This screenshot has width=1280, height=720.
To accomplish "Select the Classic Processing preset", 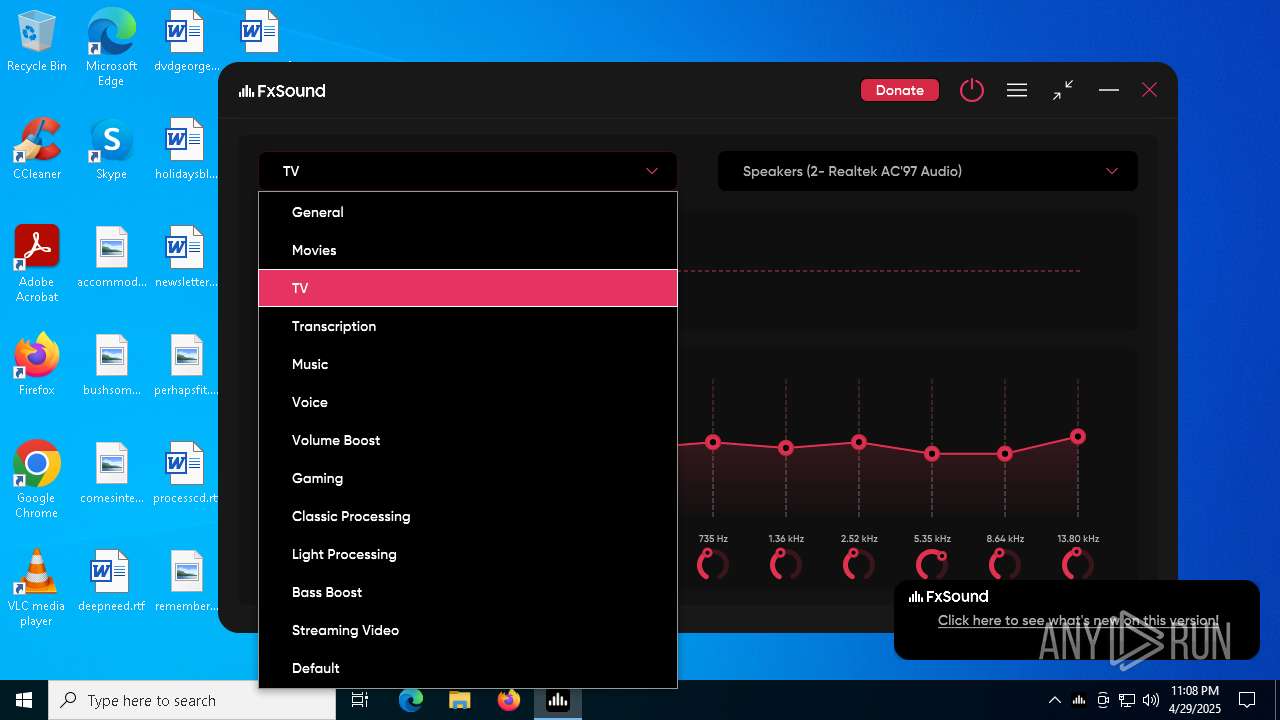I will tap(468, 516).
